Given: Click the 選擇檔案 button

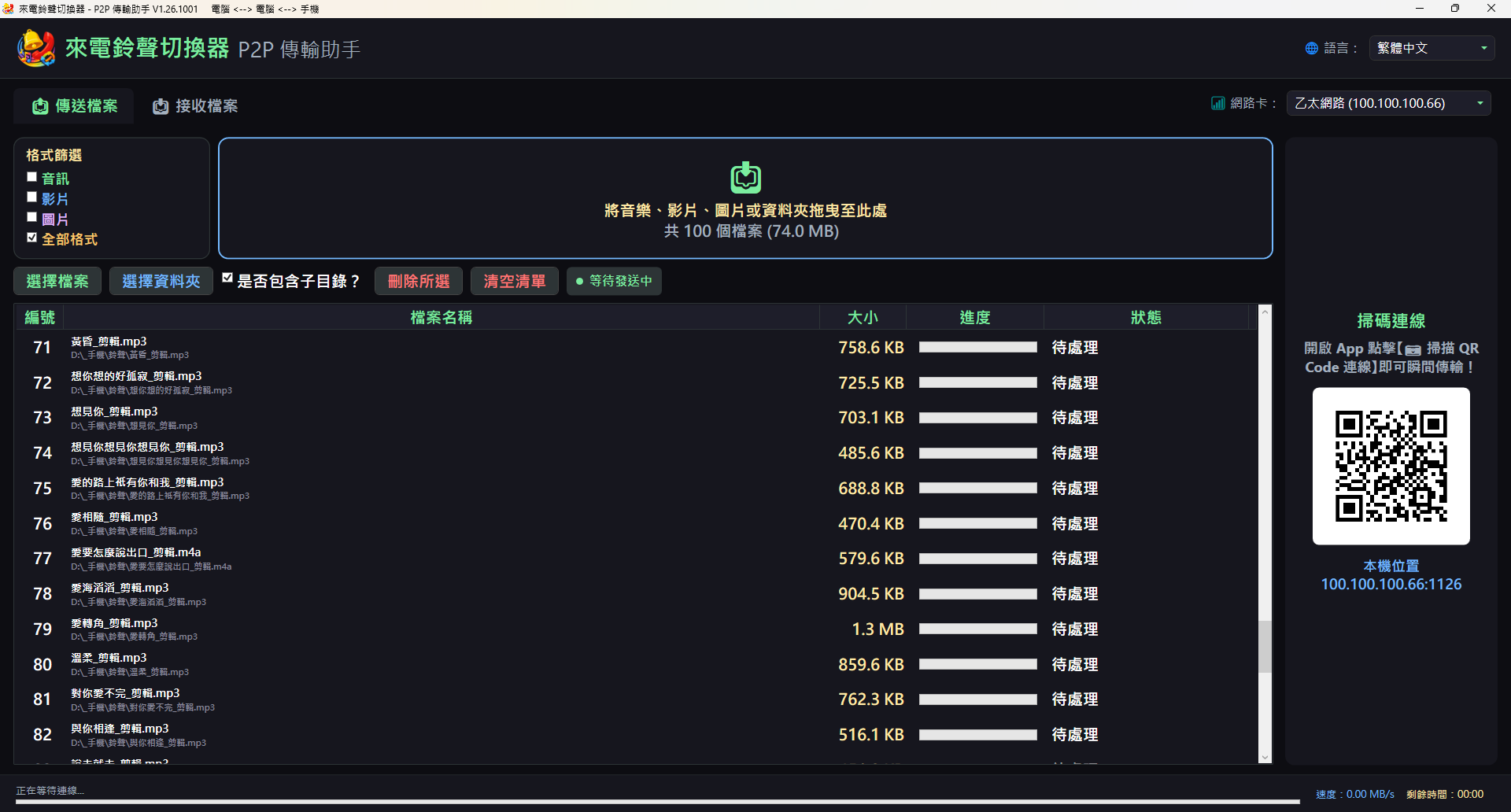Looking at the screenshot, I should point(57,282).
